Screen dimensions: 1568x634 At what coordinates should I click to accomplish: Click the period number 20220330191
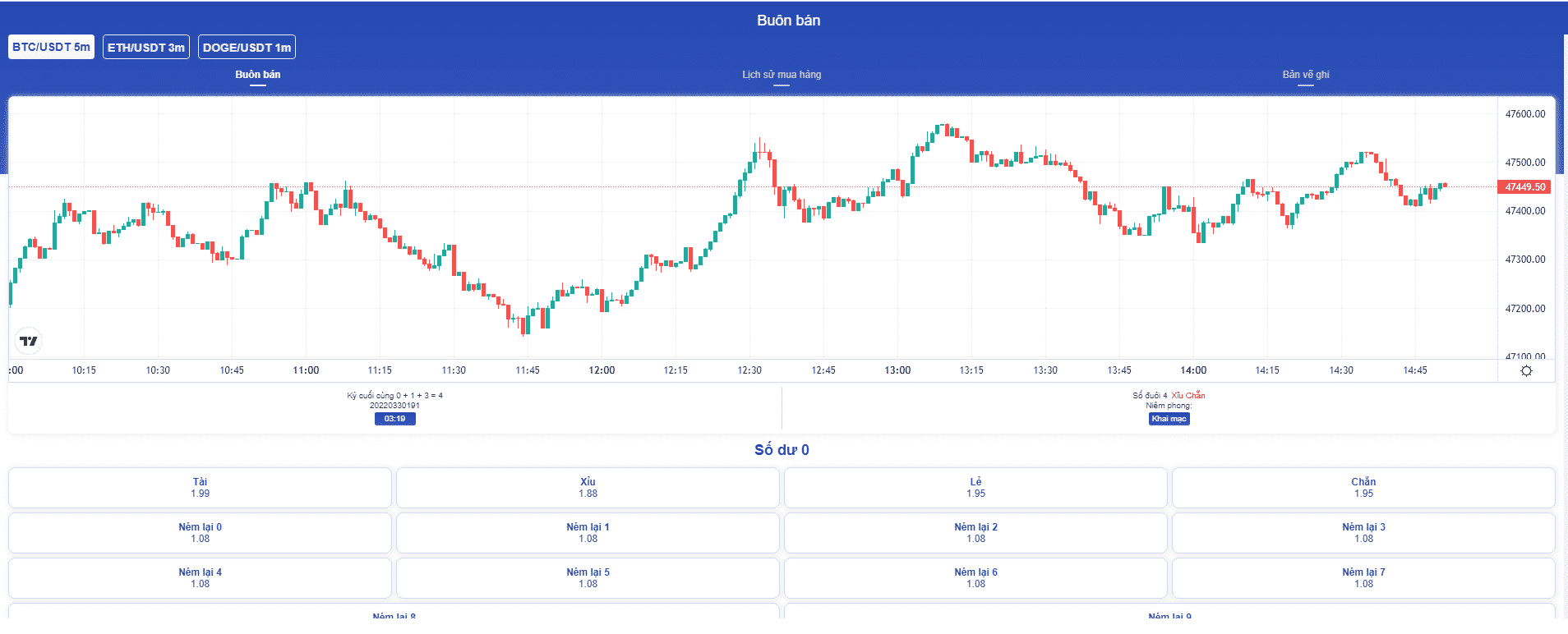394,406
